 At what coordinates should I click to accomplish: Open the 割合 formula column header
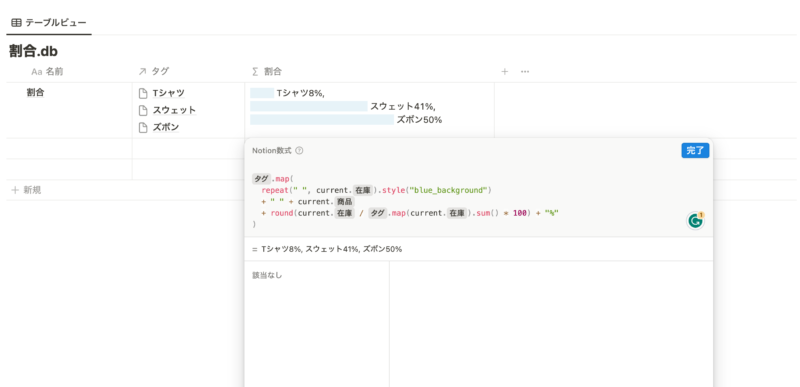pos(267,72)
